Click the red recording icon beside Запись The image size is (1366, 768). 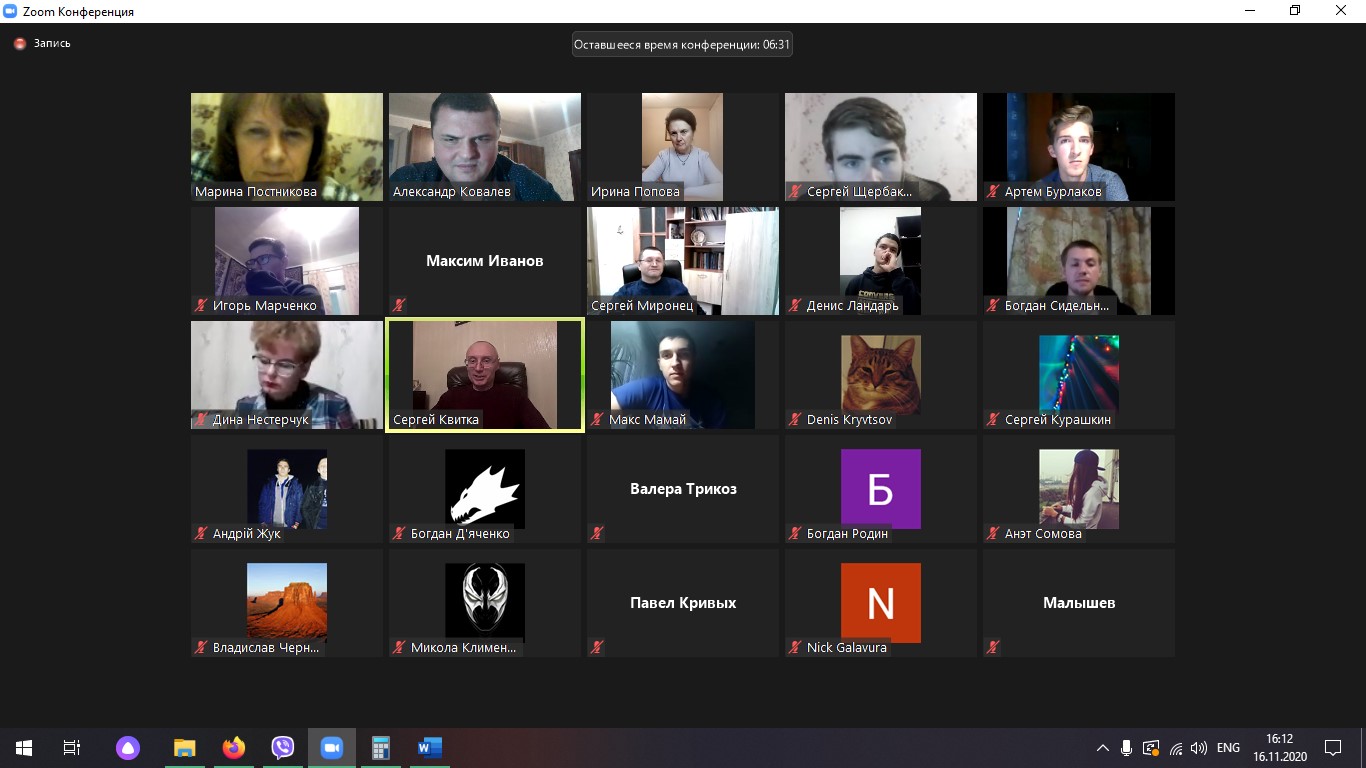point(19,44)
